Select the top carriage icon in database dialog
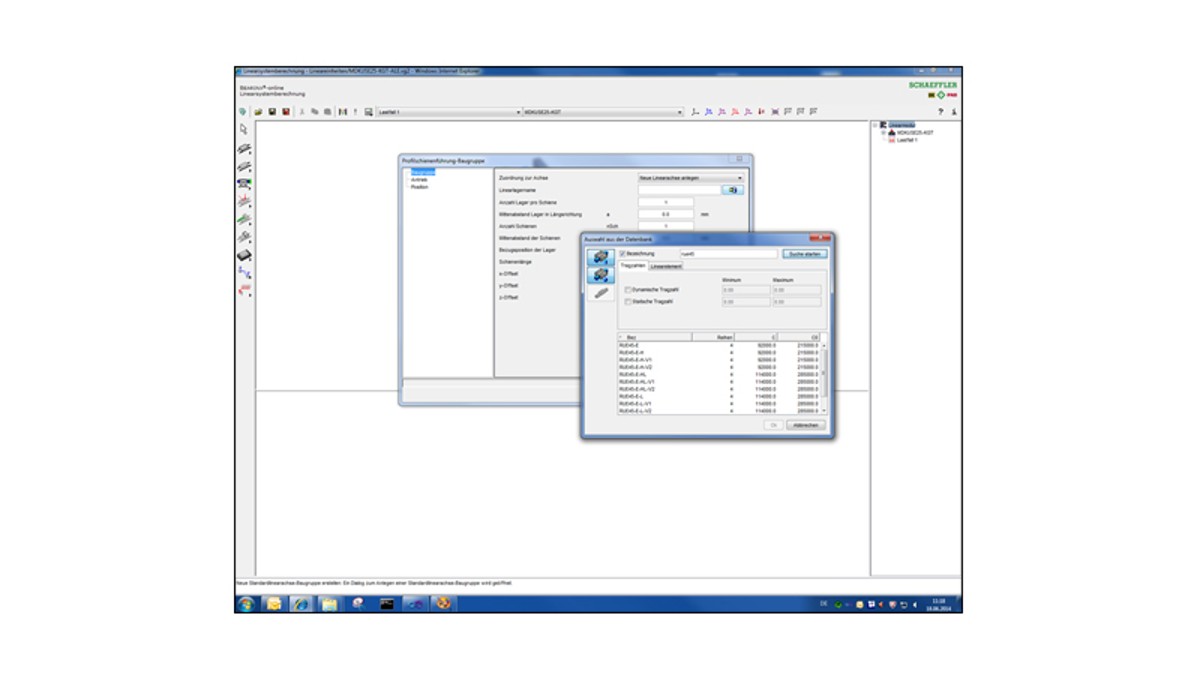The height and width of the screenshot is (675, 1200). (601, 257)
